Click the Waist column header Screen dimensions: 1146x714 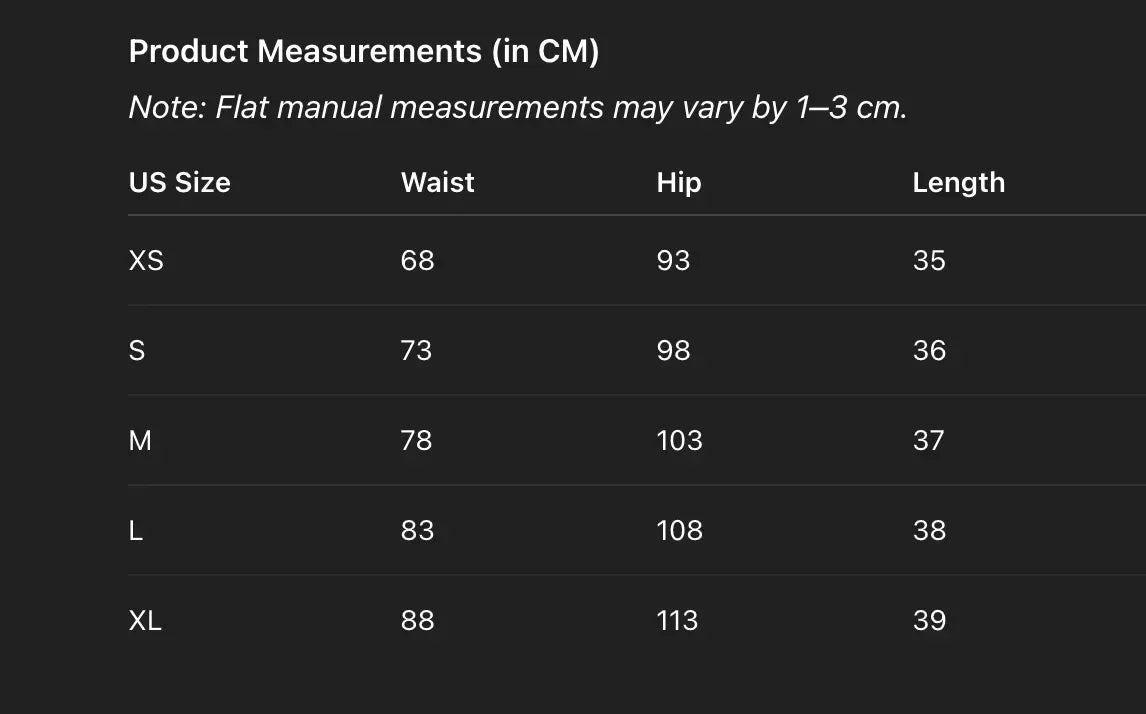point(438,183)
